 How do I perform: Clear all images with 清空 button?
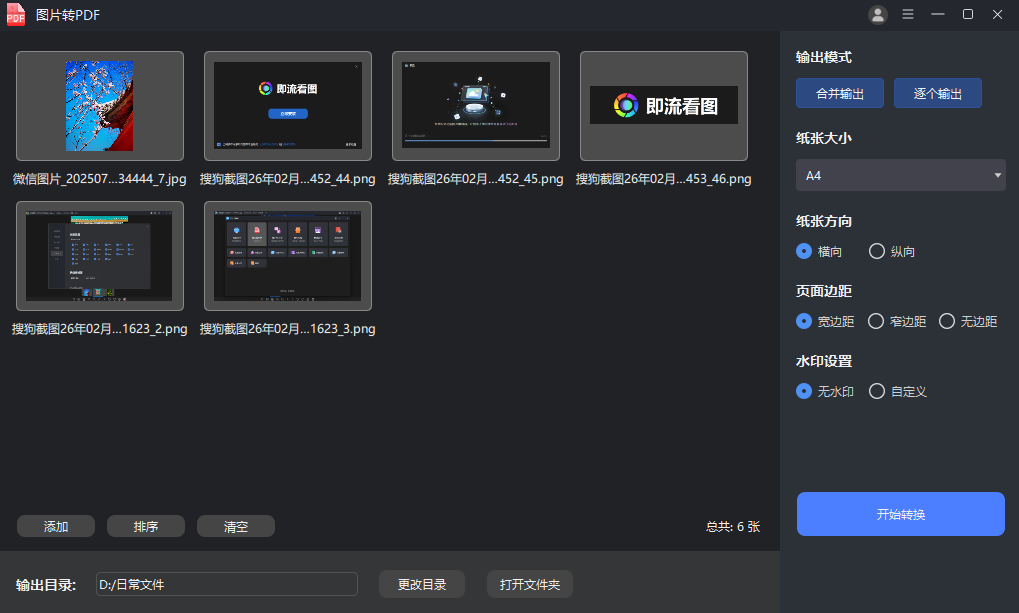236,526
